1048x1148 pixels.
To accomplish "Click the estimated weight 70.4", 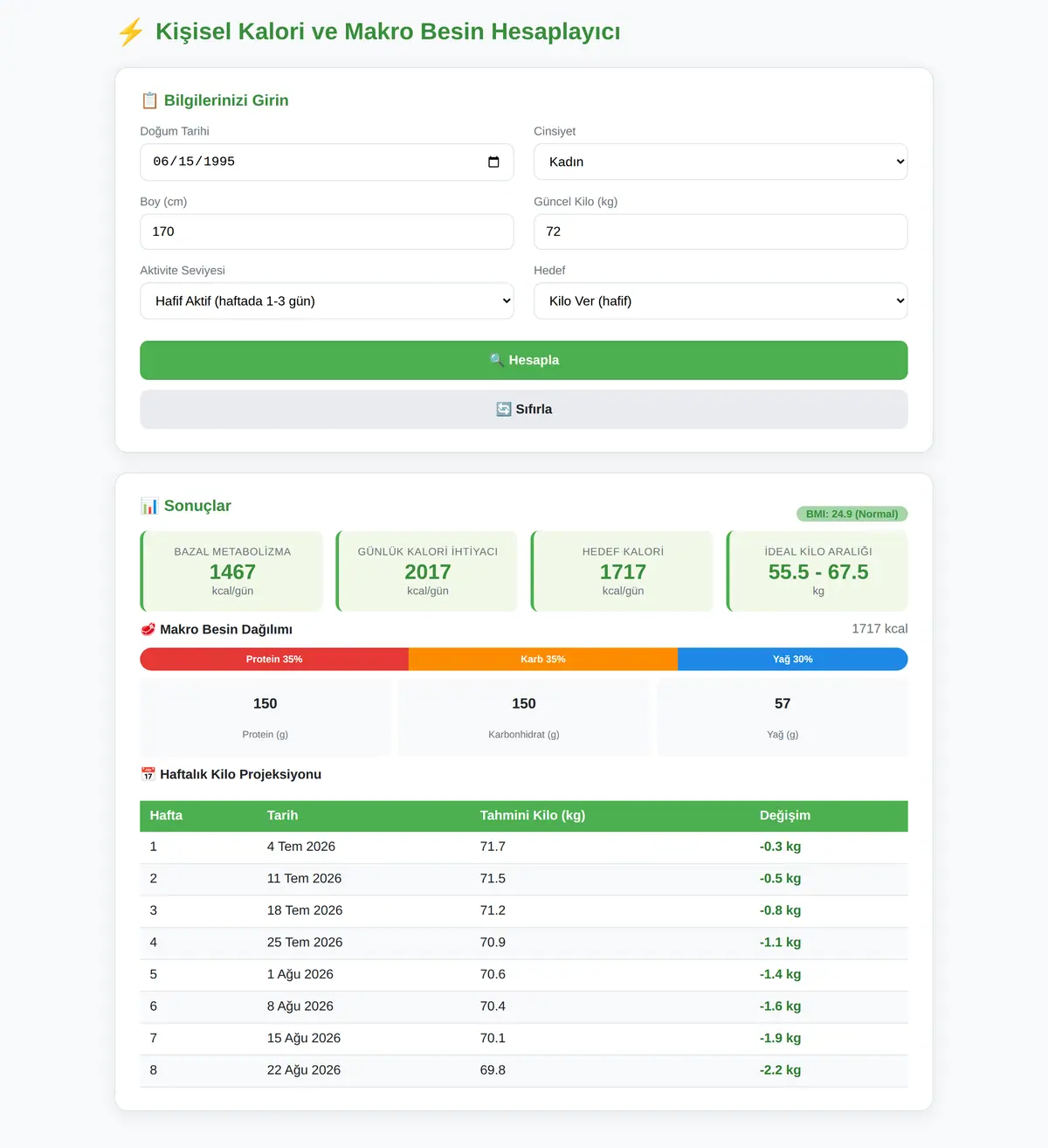I will click(493, 1006).
